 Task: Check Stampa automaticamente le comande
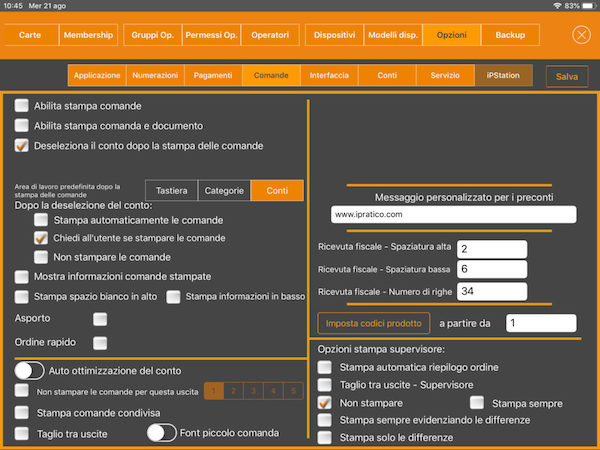[41, 220]
